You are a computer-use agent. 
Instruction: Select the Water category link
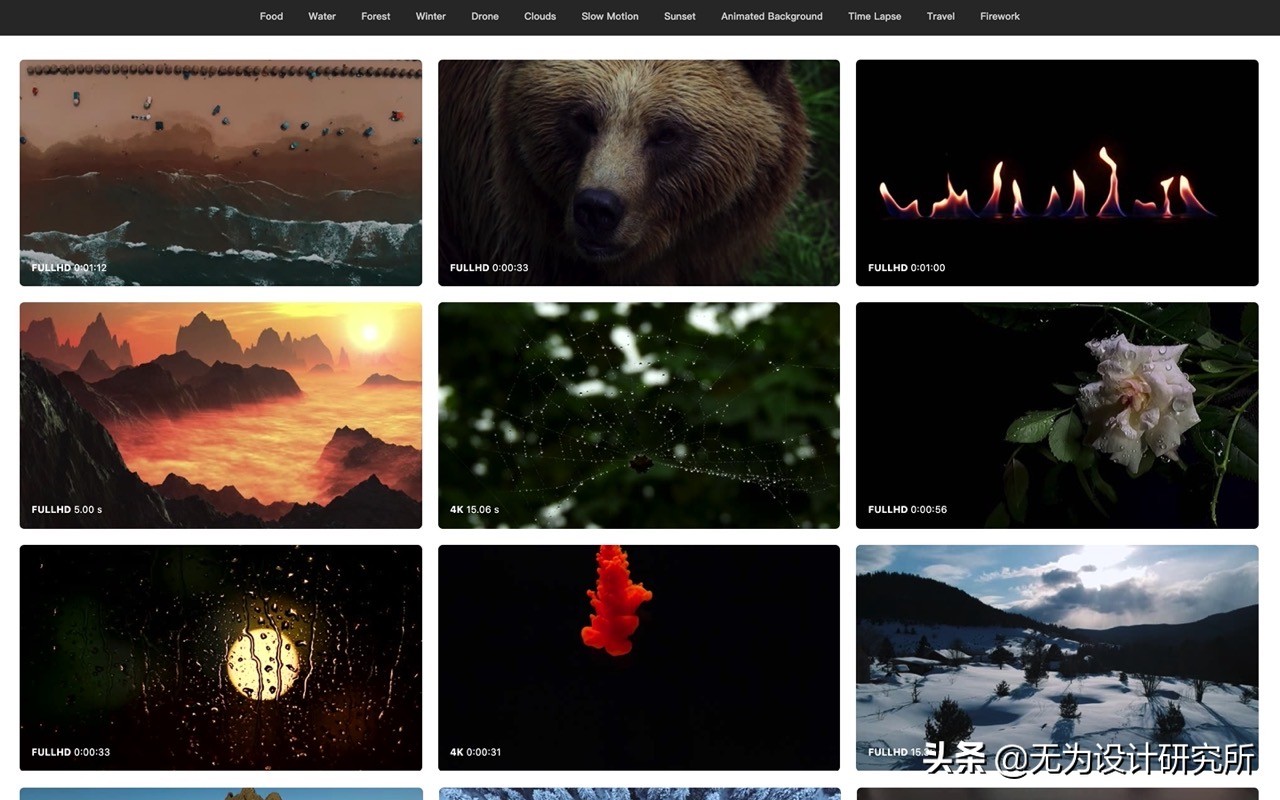(x=322, y=16)
